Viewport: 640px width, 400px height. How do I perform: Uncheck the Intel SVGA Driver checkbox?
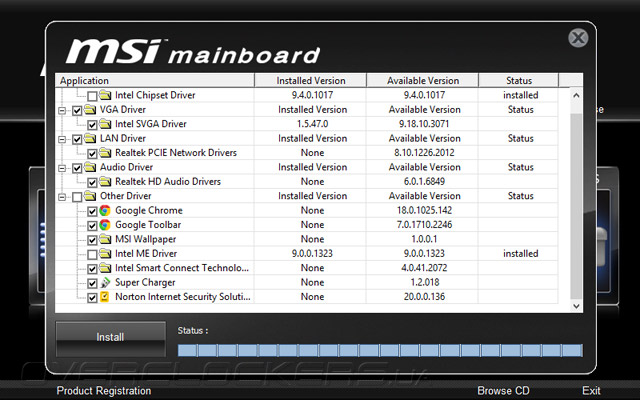92,124
